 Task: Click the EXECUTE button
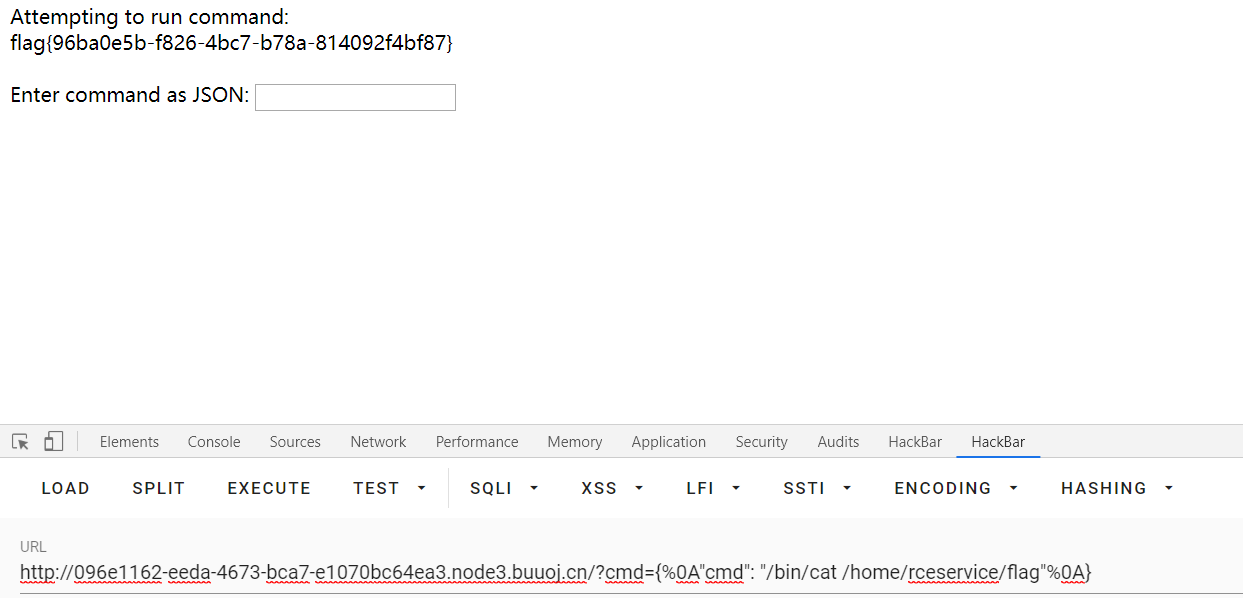pyautogui.click(x=269, y=488)
